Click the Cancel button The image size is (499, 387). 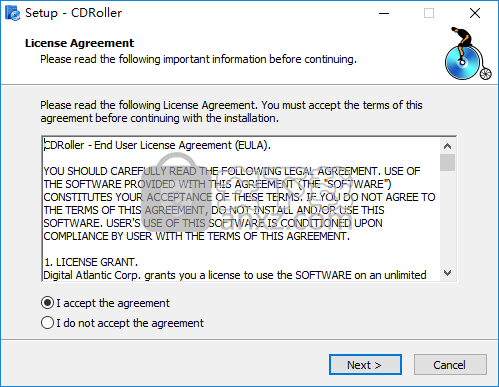click(x=450, y=365)
